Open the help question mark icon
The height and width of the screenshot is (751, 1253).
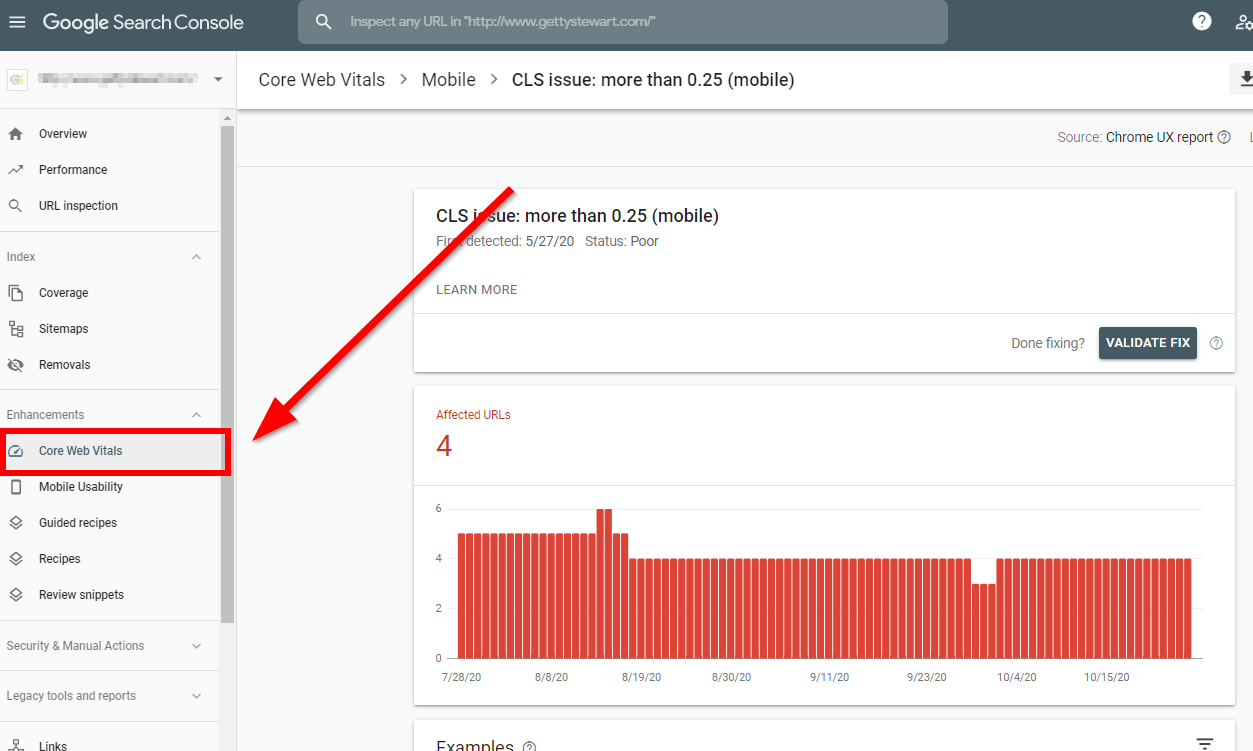1202,22
